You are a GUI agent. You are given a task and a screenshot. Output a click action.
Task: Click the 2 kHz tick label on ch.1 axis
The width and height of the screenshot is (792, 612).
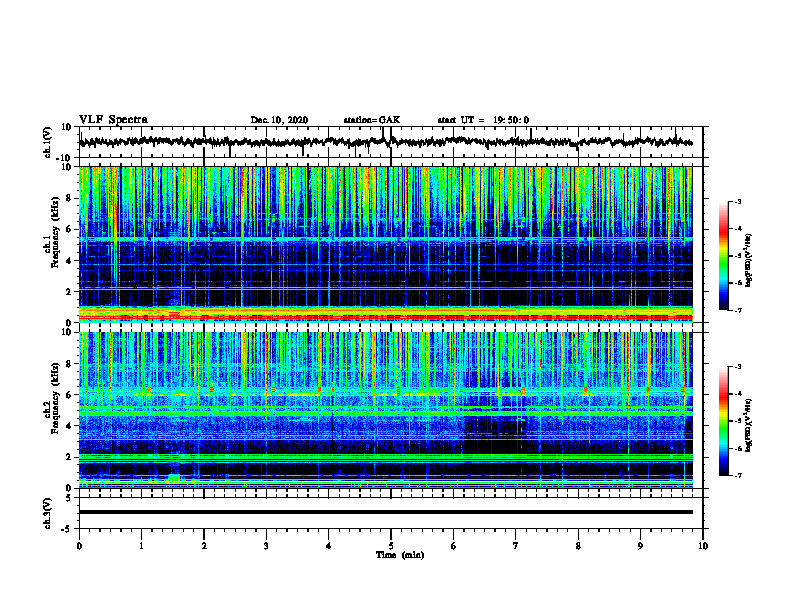coord(70,292)
